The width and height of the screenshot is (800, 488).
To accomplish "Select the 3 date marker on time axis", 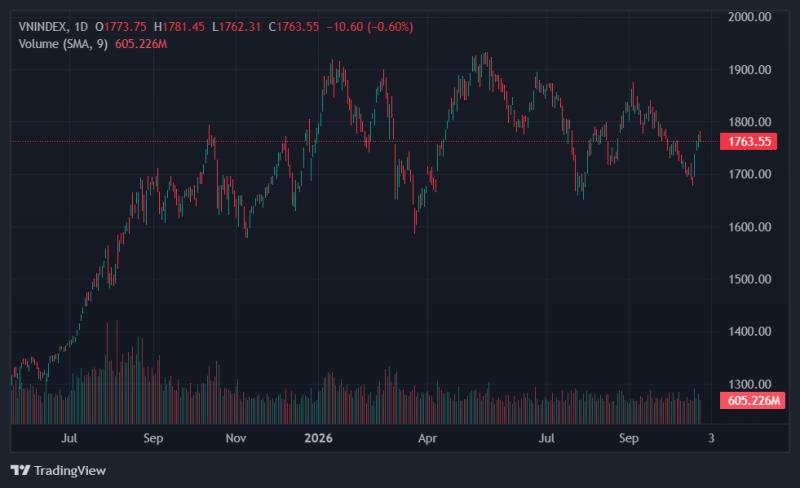I will click(x=711, y=438).
